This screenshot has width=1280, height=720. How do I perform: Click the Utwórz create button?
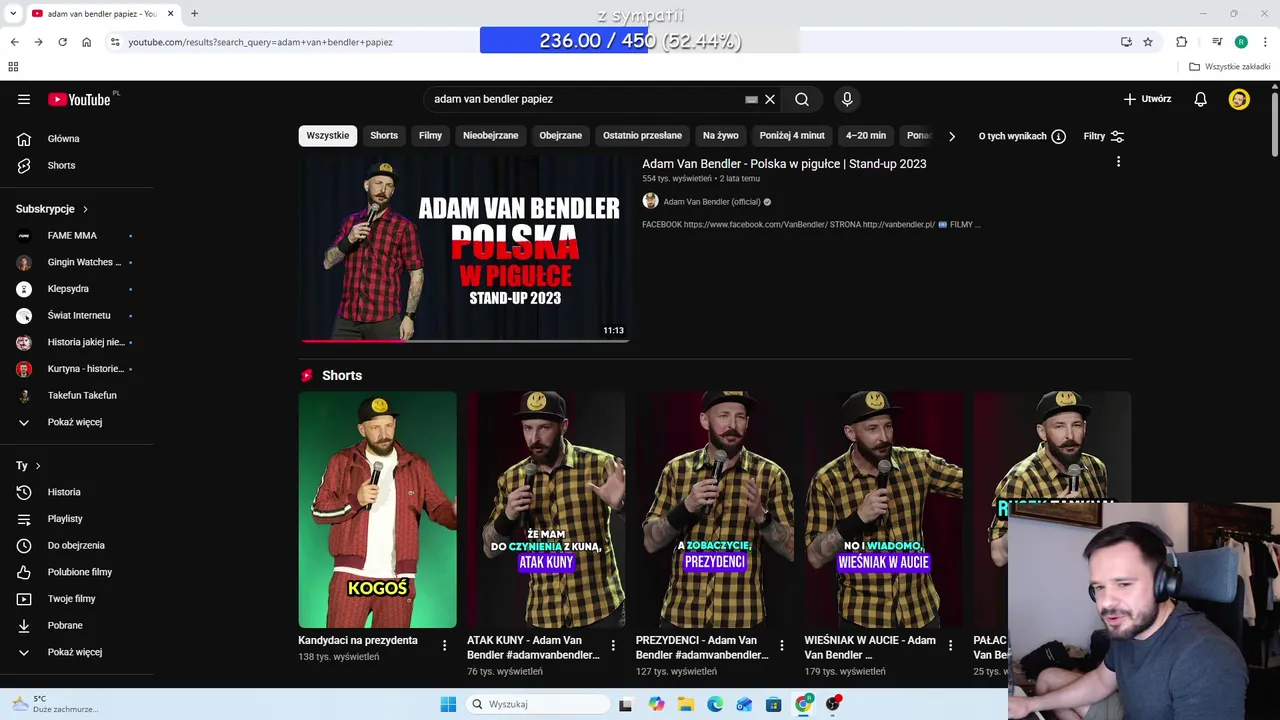(1147, 99)
